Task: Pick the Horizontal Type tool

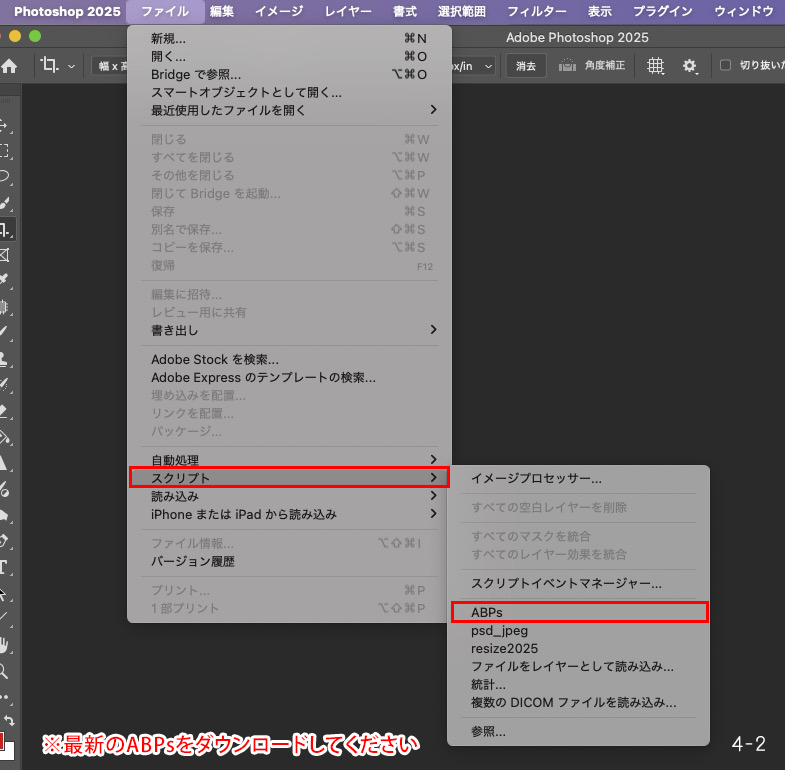Action: coord(5,567)
